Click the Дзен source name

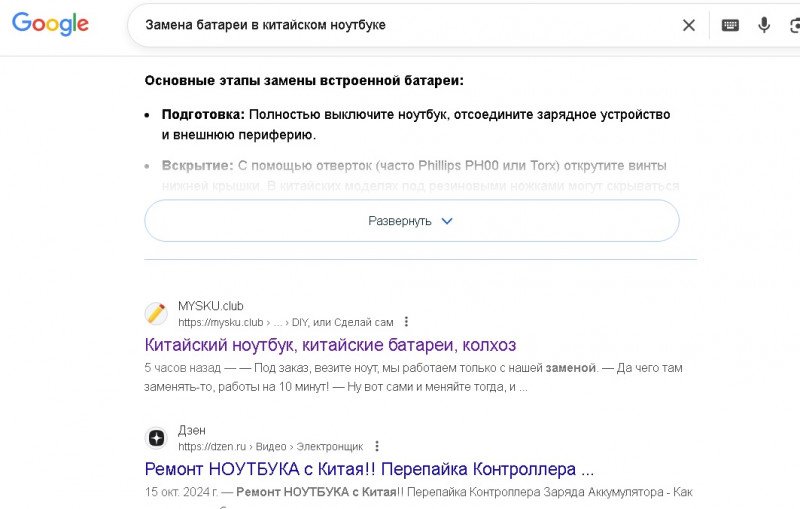click(x=192, y=430)
